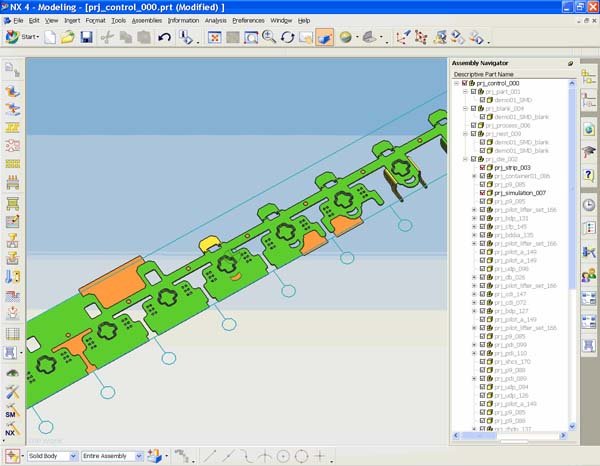Uncheck the prj_control_000 checkbox
The image size is (600, 466).
pos(465,83)
